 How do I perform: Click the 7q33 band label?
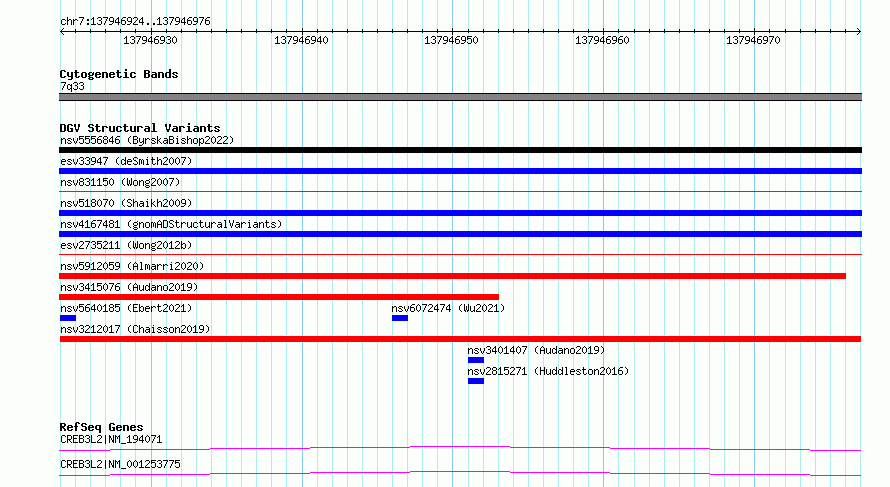pos(72,86)
